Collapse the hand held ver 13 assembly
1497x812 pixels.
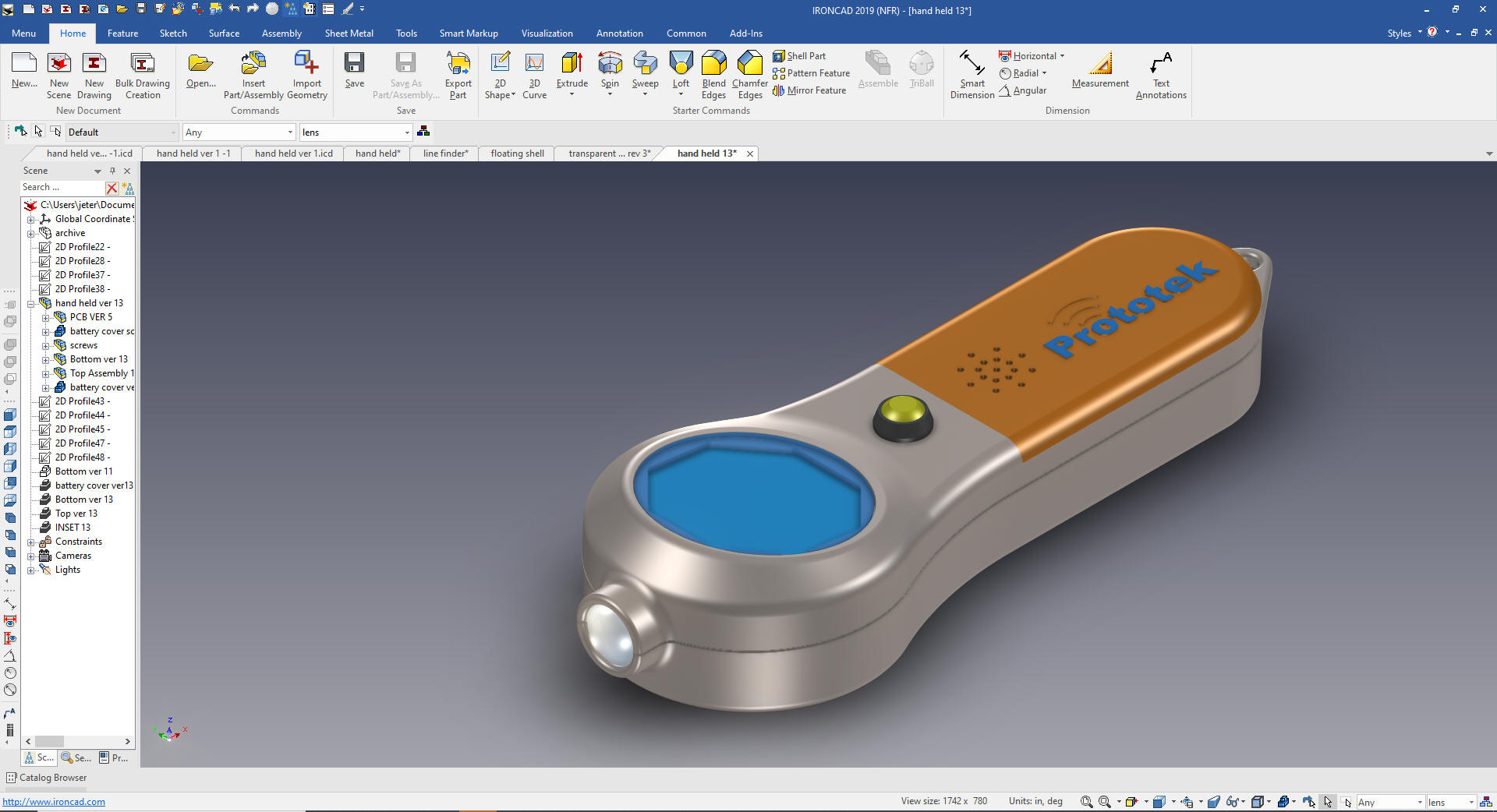(31, 304)
